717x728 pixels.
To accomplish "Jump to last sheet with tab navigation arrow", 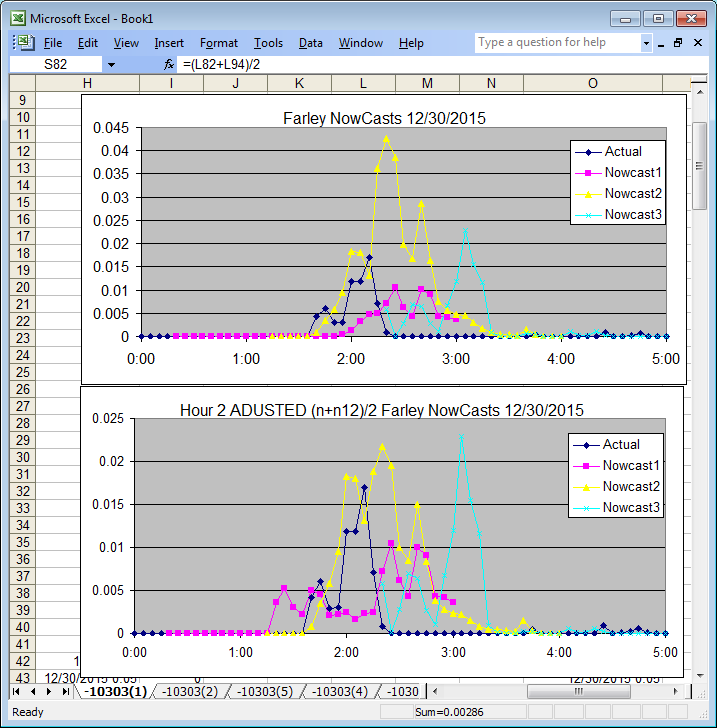I will tap(66, 692).
